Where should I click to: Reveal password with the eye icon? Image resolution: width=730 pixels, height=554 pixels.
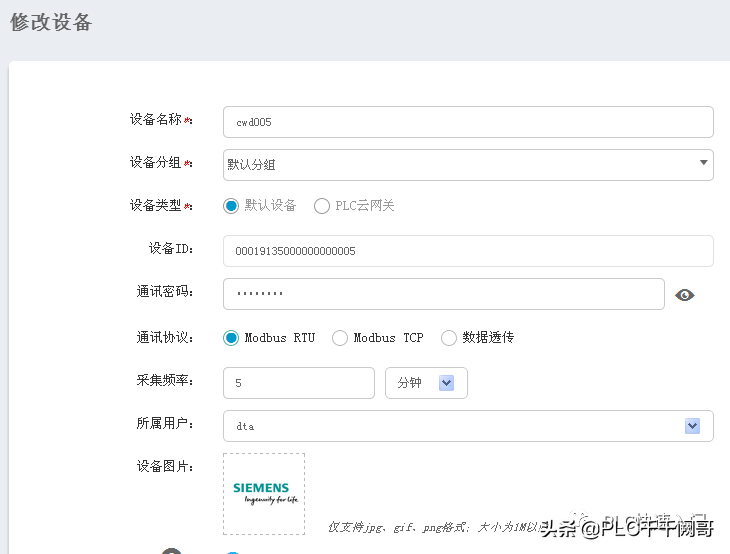(x=685, y=295)
